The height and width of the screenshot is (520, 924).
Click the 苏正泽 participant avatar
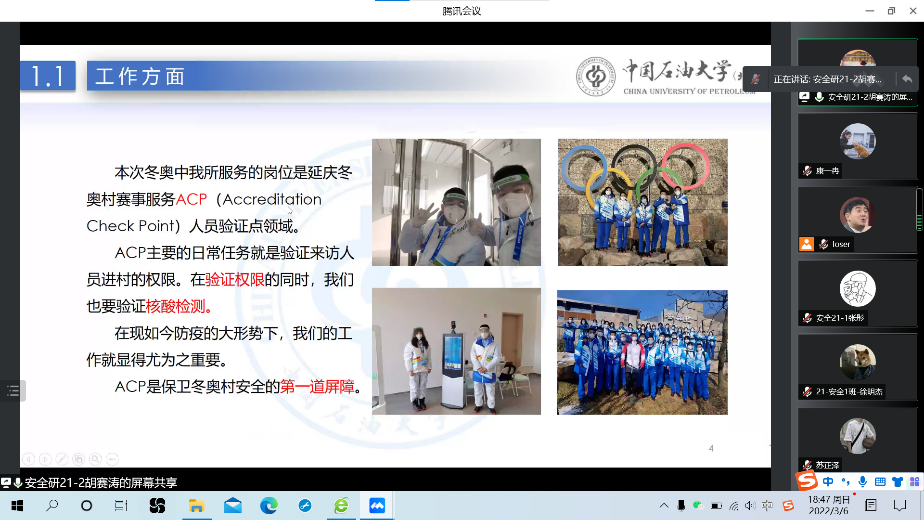(857, 436)
